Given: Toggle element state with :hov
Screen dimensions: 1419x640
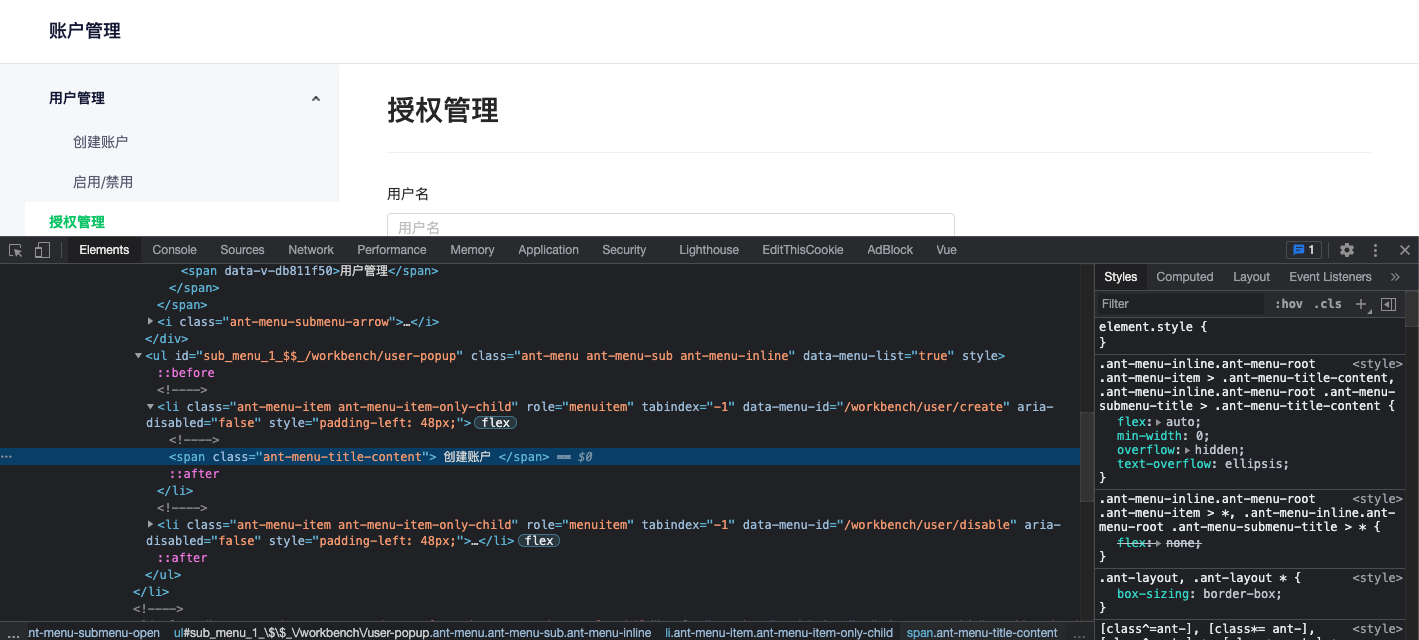Looking at the screenshot, I should click(1289, 304).
